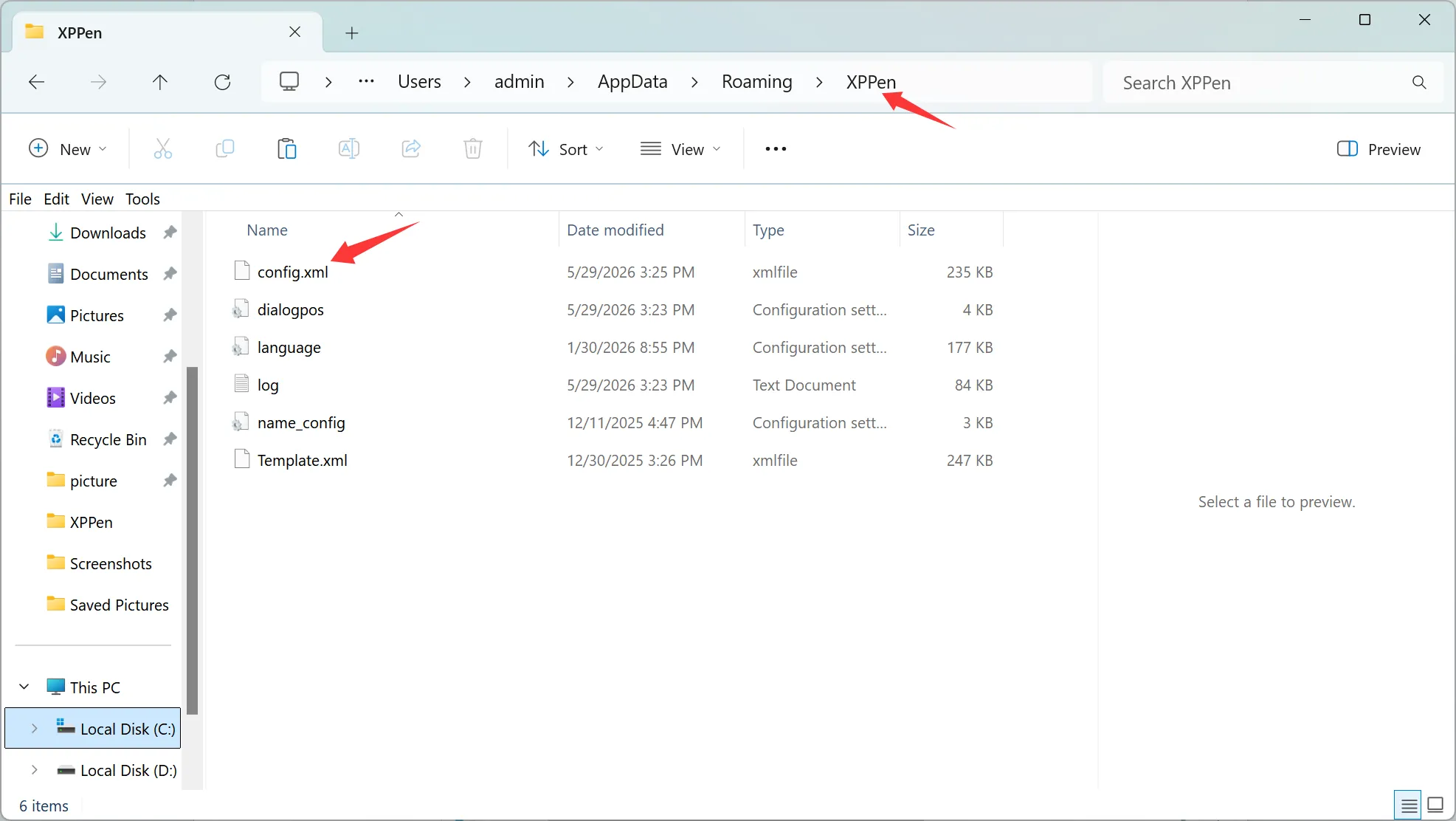Expand chevron after admin in address bar
The image size is (1456, 821).
pyautogui.click(x=570, y=82)
